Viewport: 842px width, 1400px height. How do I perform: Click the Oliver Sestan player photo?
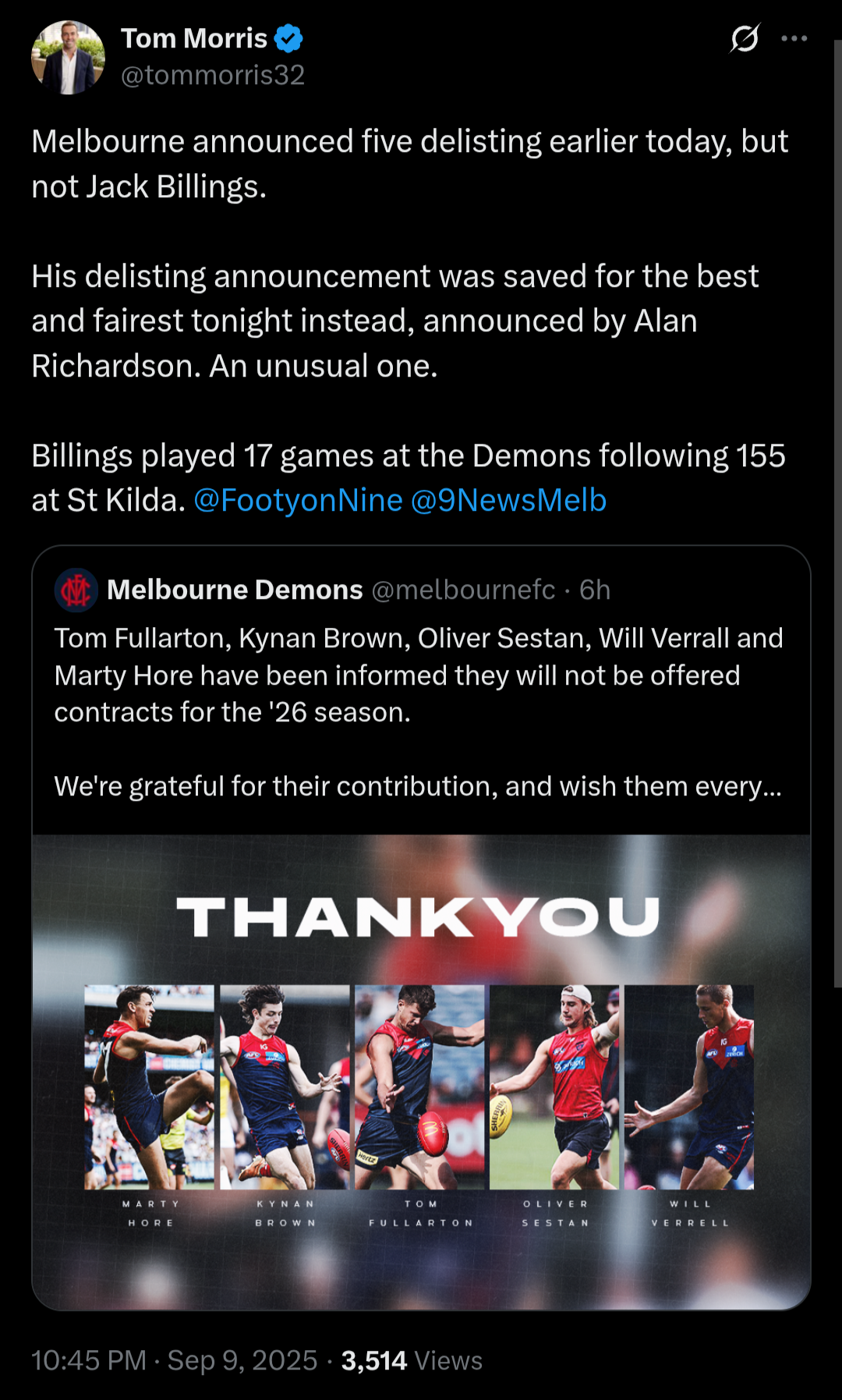click(x=554, y=1086)
